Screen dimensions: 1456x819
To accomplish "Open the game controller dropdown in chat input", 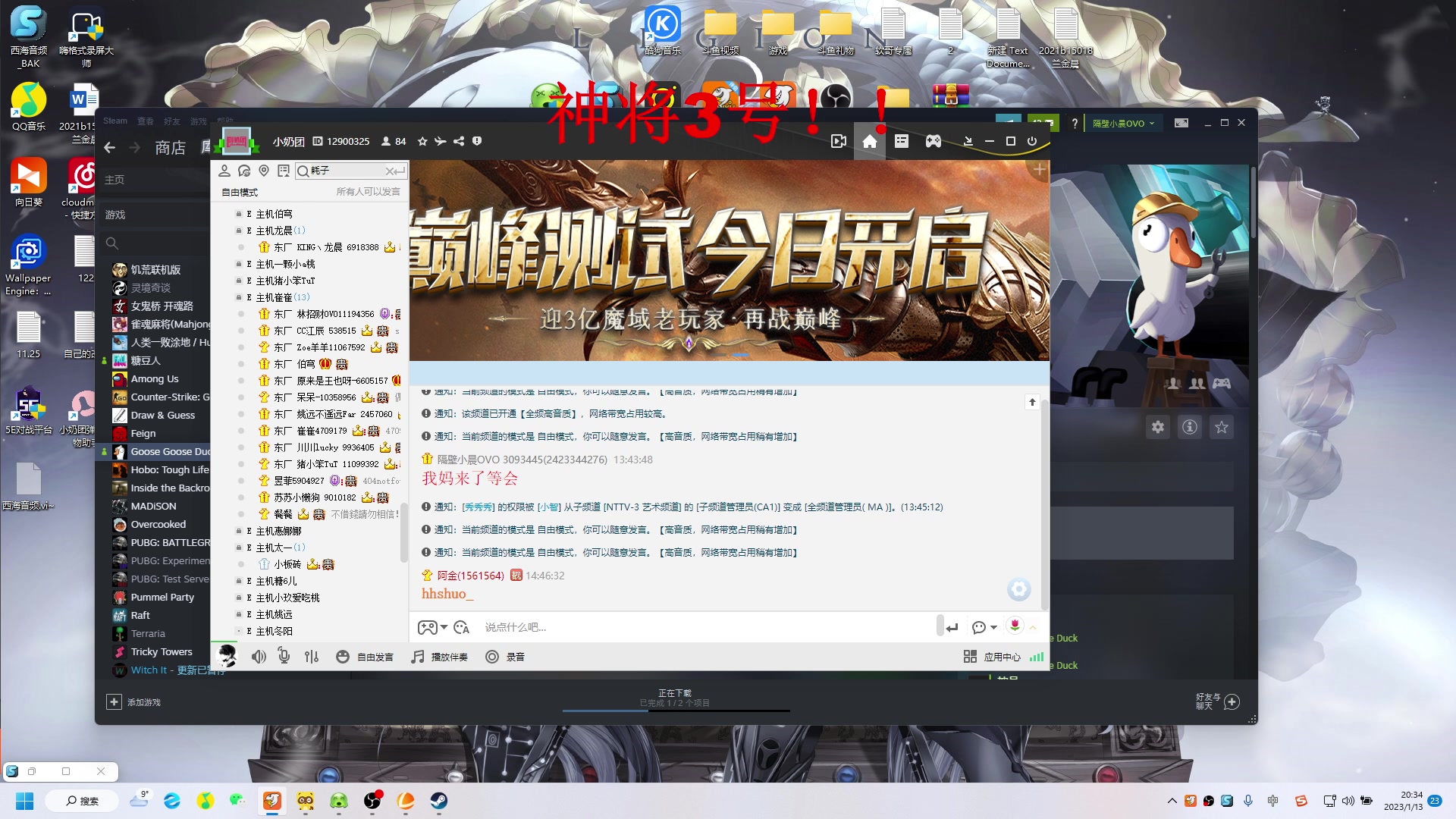I will click(x=444, y=627).
